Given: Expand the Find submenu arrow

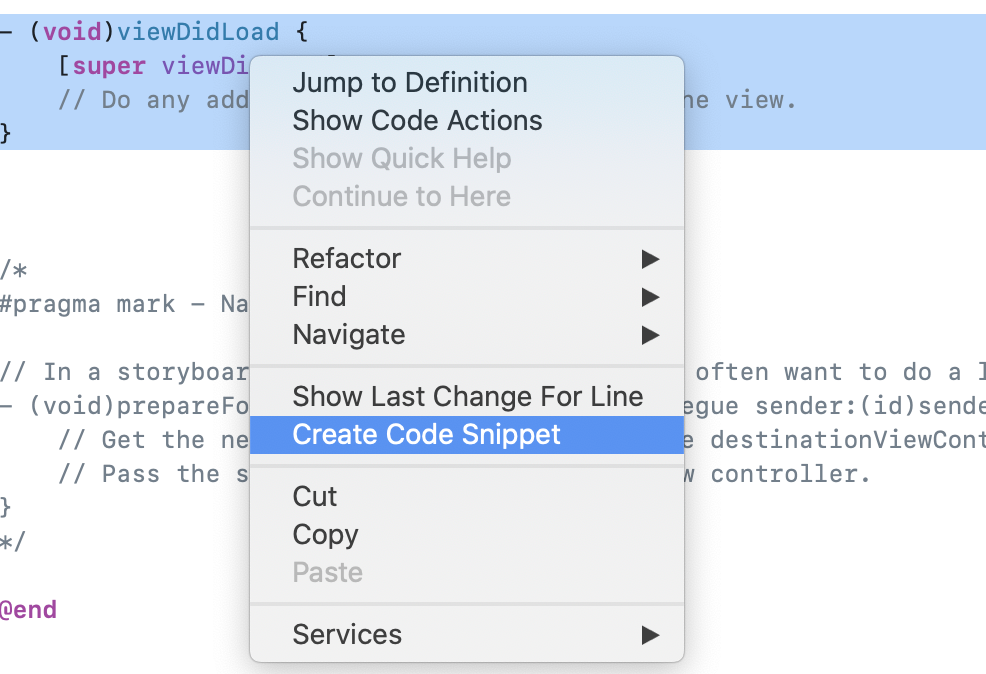Looking at the screenshot, I should [650, 297].
